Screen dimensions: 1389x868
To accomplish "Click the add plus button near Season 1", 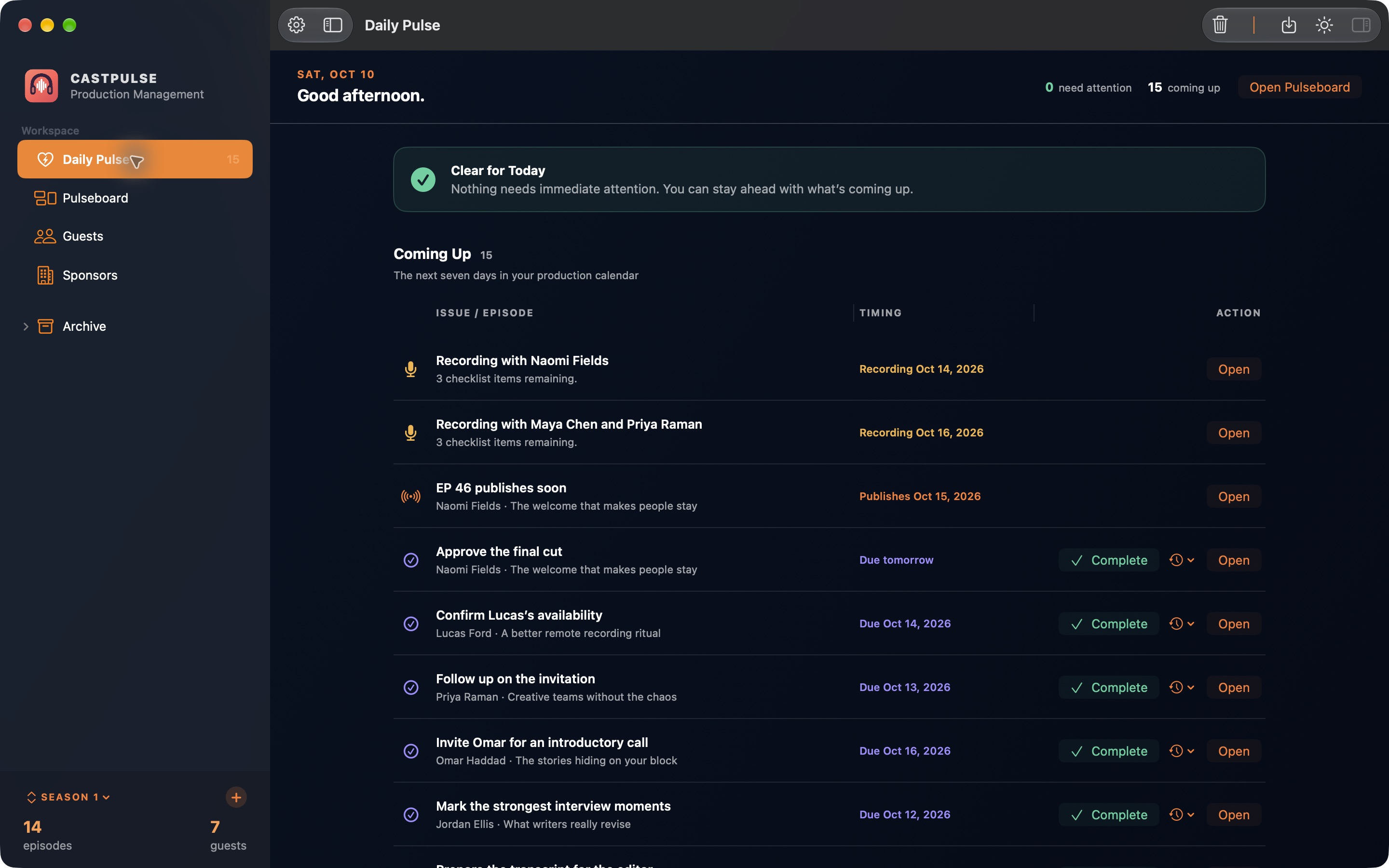I will [x=236, y=798].
